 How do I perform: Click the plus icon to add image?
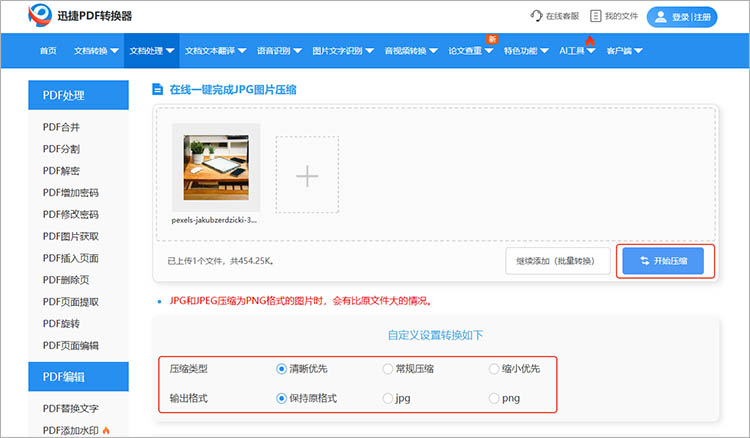307,176
